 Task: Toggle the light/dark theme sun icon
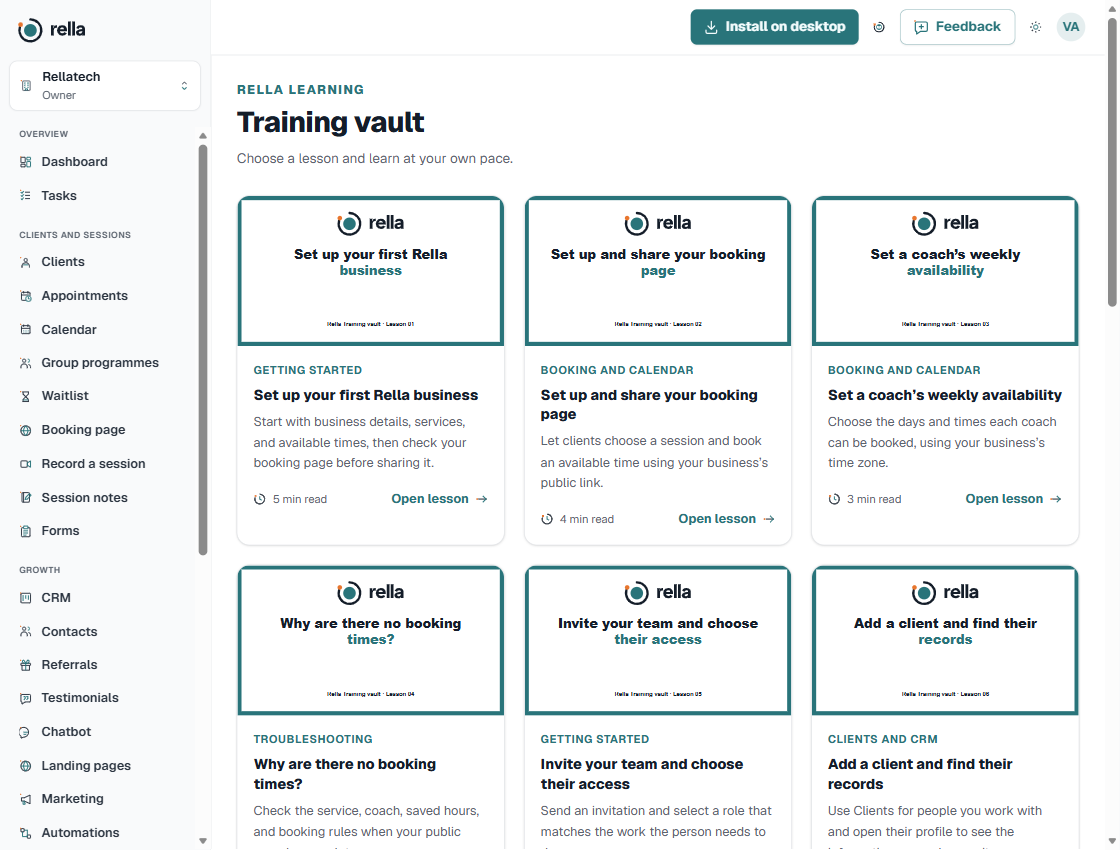point(1036,27)
